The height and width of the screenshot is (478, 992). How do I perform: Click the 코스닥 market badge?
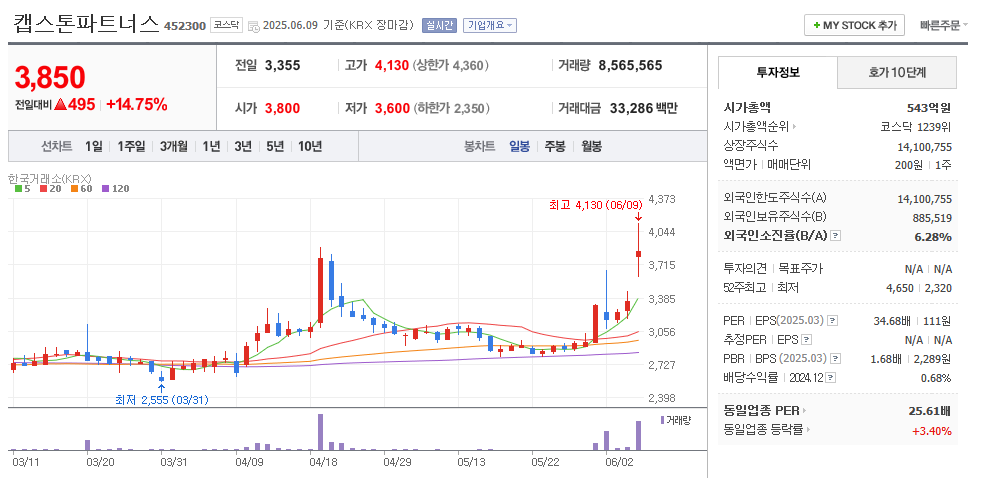226,25
